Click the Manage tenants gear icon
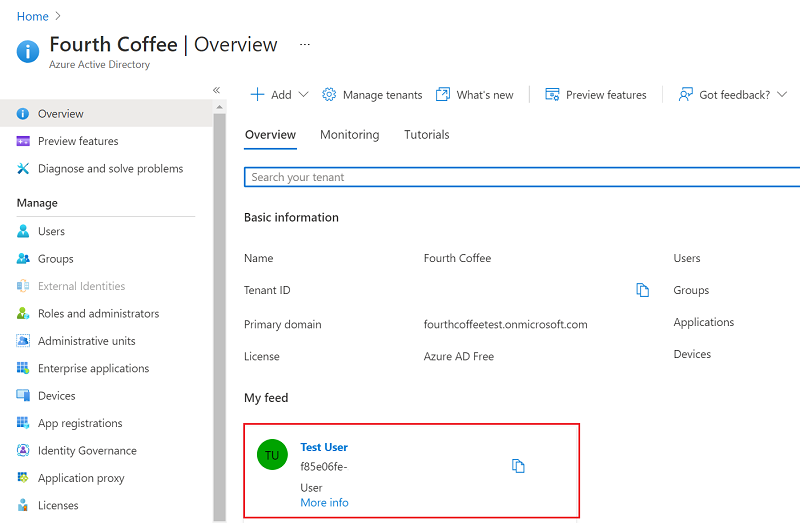800x523 pixels. (x=329, y=94)
